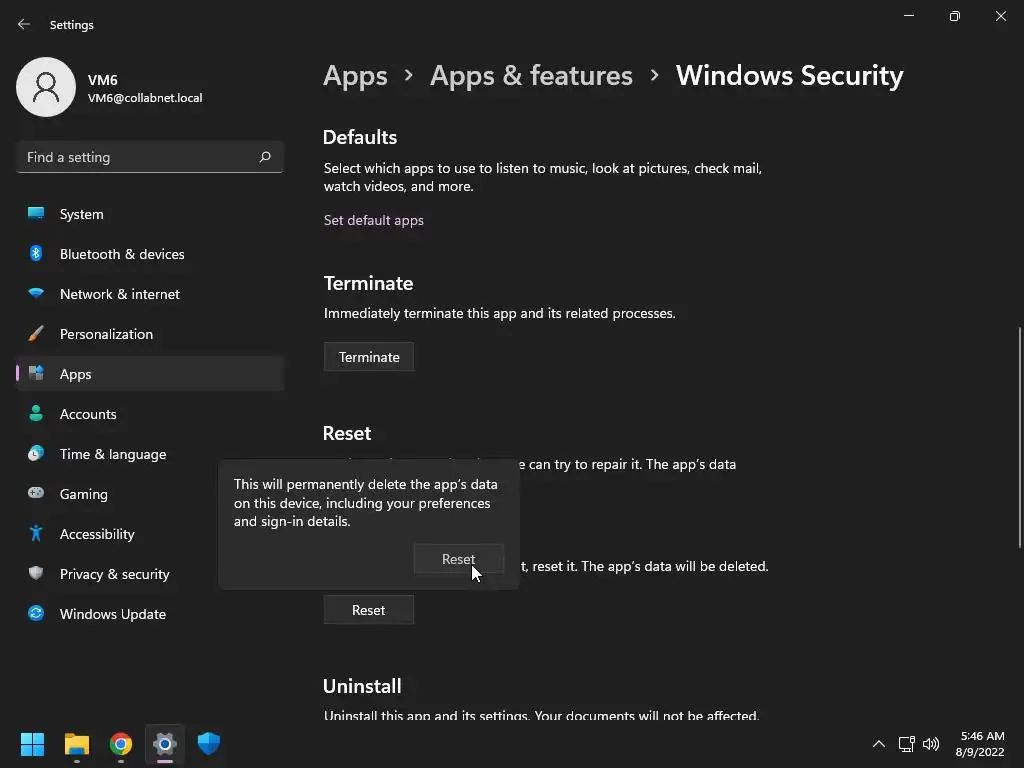Click the Set default apps link

click(x=373, y=220)
